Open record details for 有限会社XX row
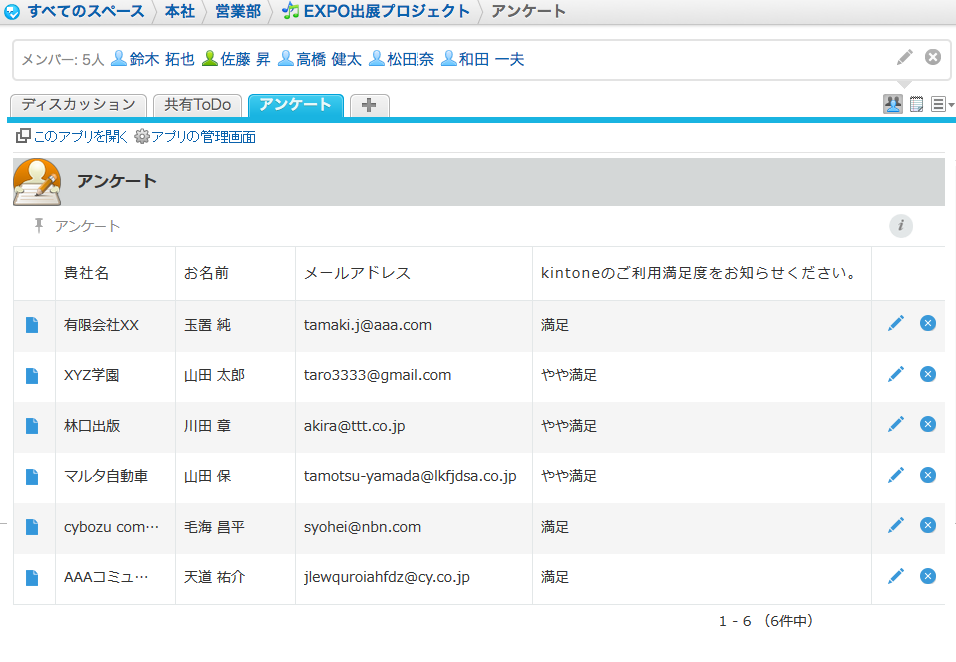This screenshot has width=956, height=662. pyautogui.click(x=32, y=325)
